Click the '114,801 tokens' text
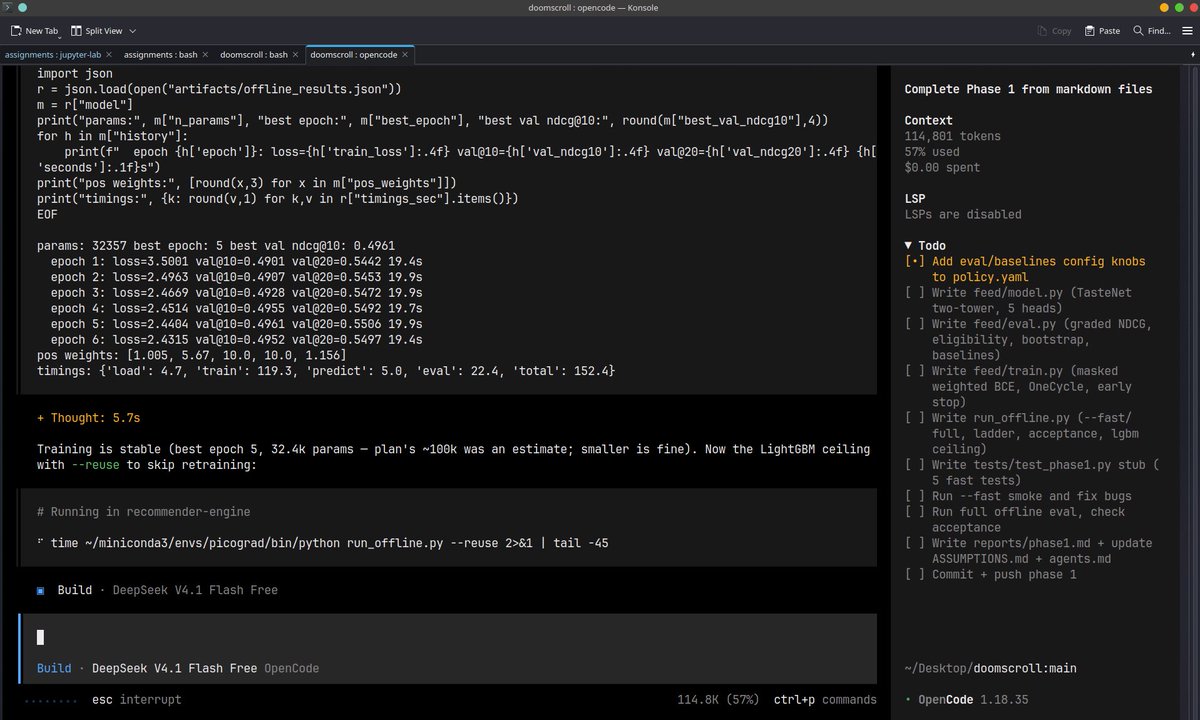This screenshot has width=1200, height=720. point(952,136)
